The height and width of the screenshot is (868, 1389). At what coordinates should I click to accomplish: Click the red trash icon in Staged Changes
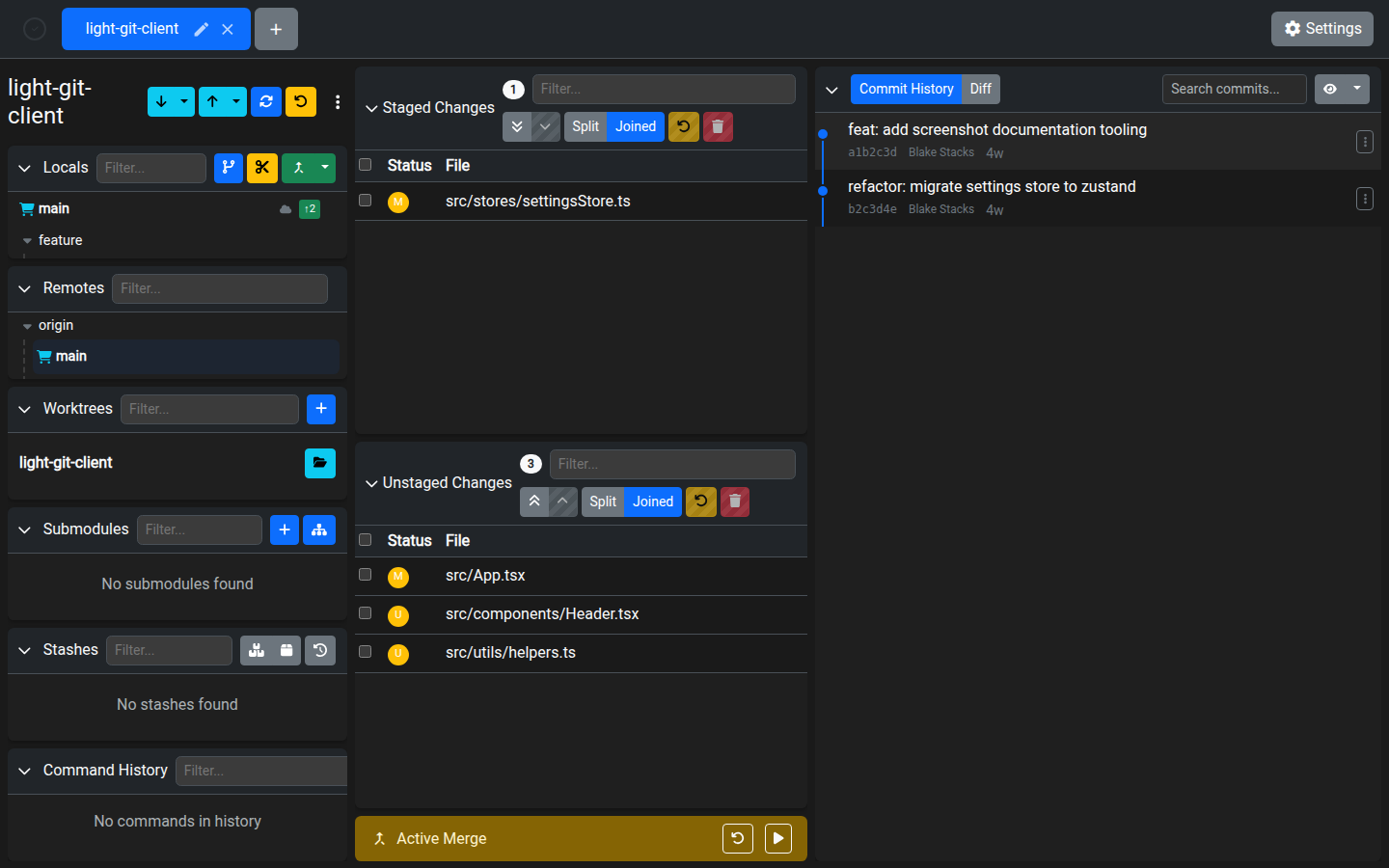pos(718,126)
